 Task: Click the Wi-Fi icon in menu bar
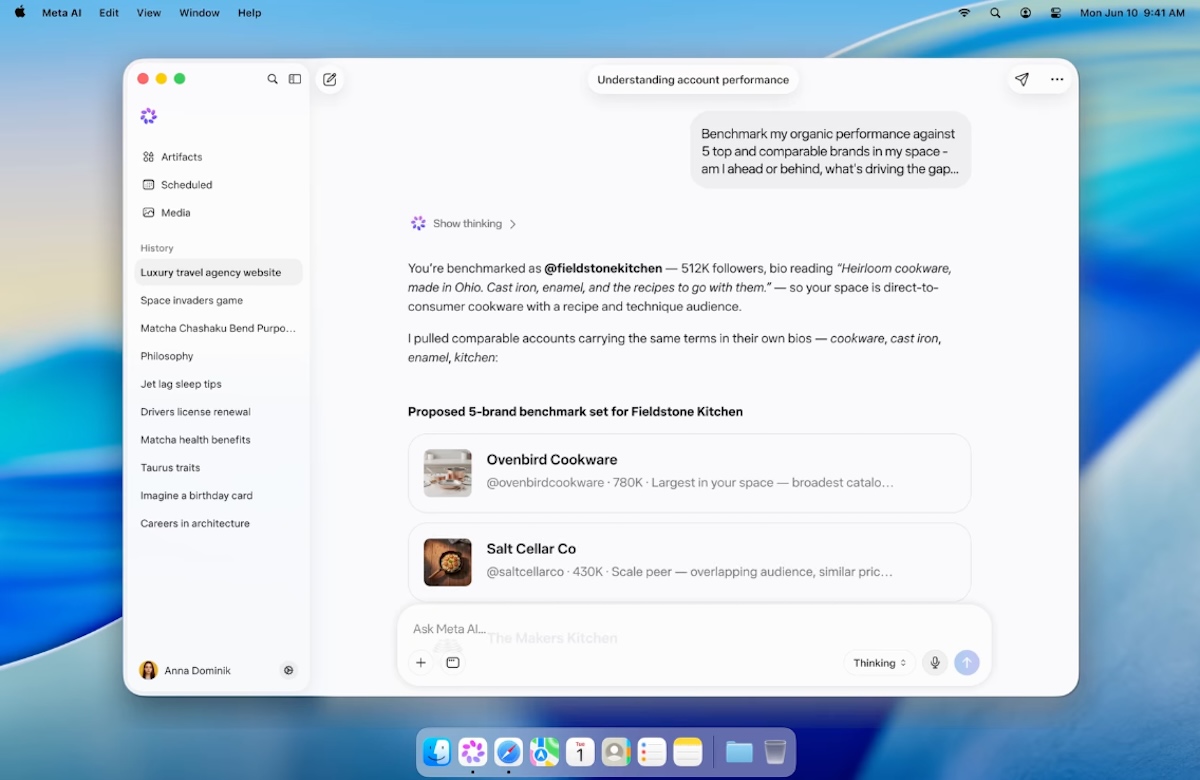964,13
